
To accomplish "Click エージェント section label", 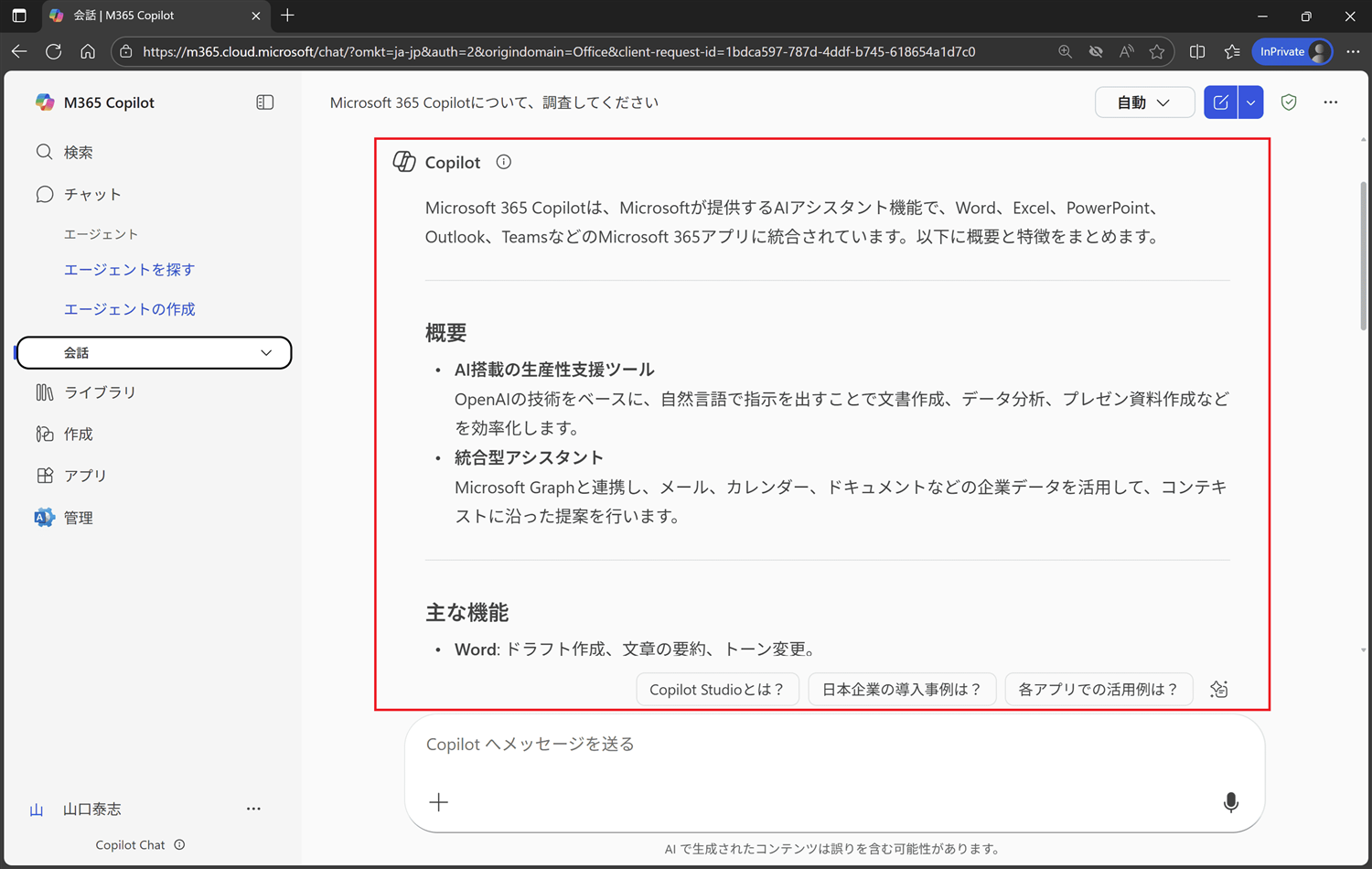I will click(101, 234).
